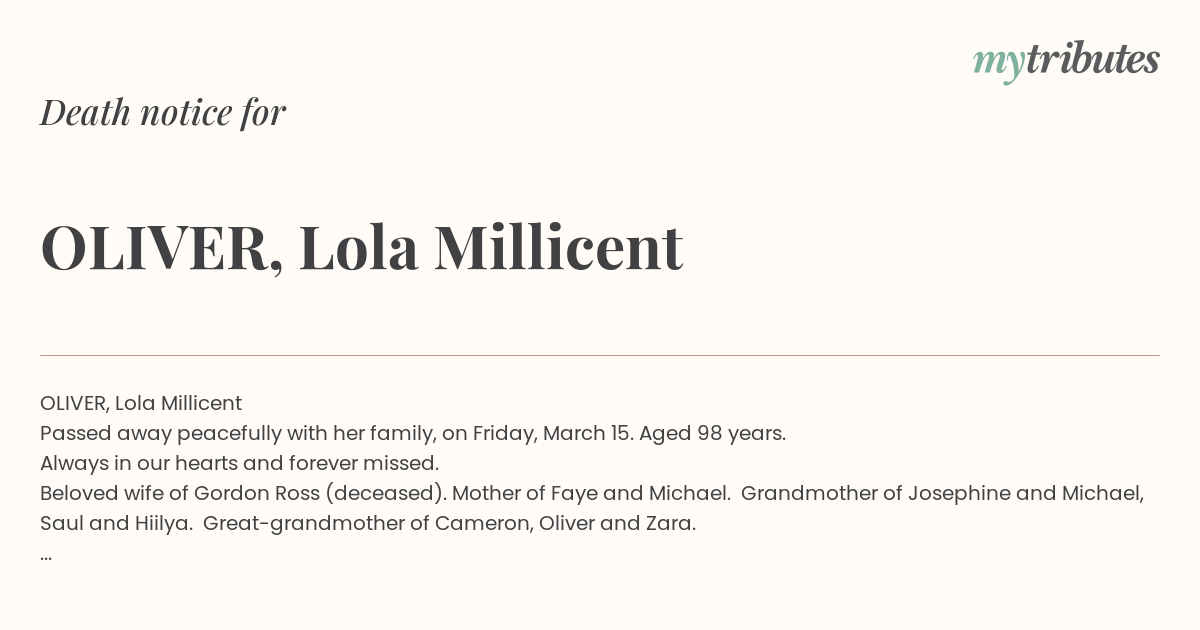Click 'Always in our hearts' line
Screen dimensions: 1200x630
click(x=240, y=463)
